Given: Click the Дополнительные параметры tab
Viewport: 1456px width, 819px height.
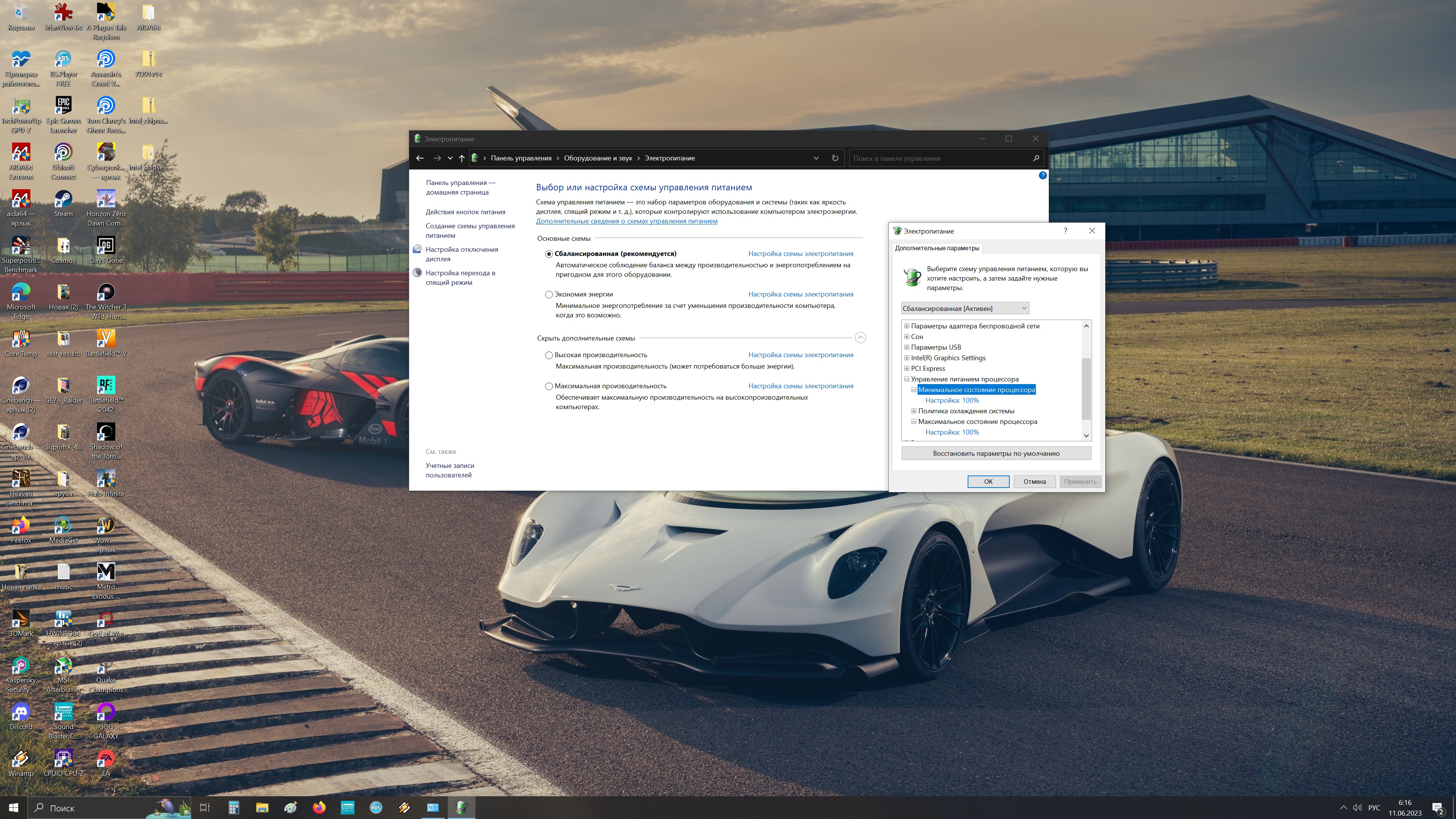Looking at the screenshot, I should coord(937,248).
